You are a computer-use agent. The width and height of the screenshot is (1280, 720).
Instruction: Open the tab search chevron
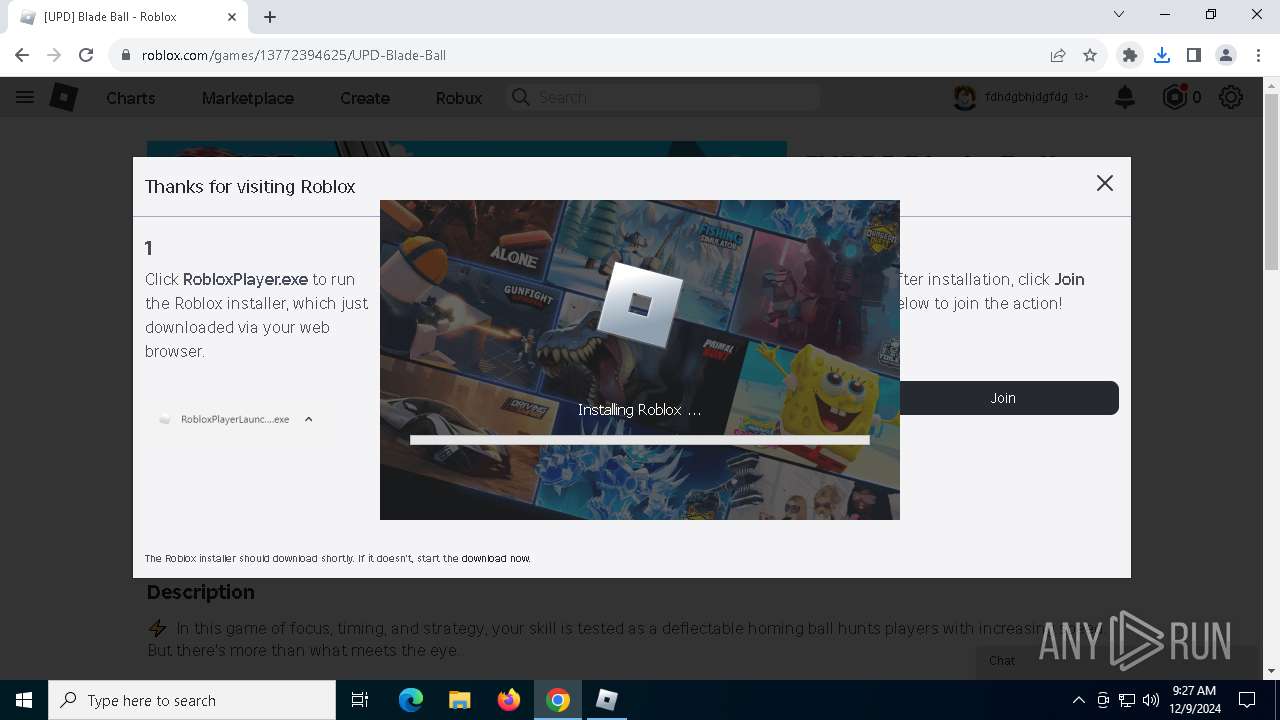[x=1119, y=14]
